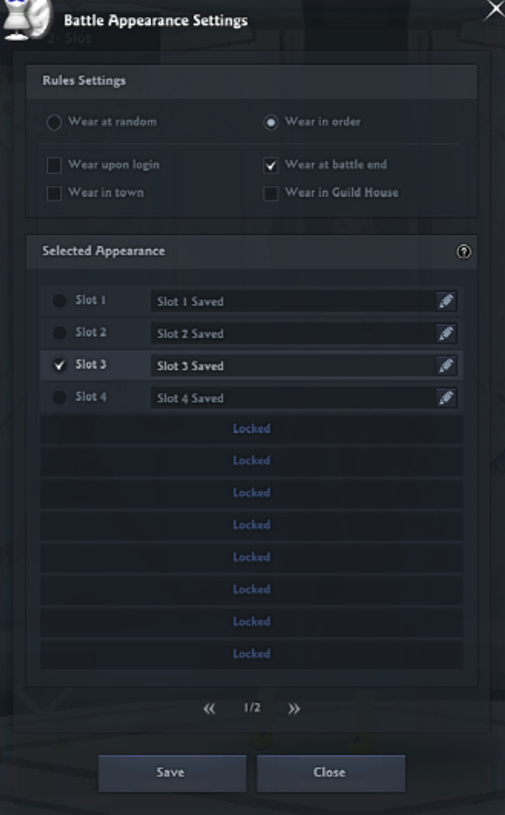The height and width of the screenshot is (815, 505).
Task: Click the first Locked slot row
Action: [x=251, y=429]
